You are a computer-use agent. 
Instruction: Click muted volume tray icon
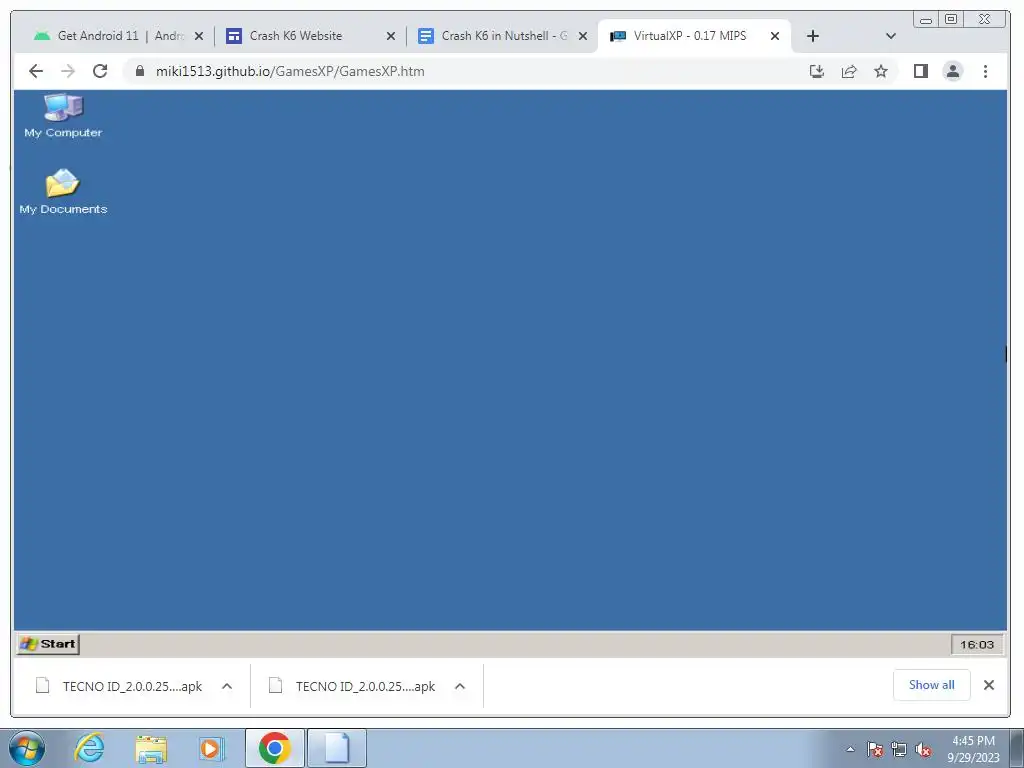923,750
